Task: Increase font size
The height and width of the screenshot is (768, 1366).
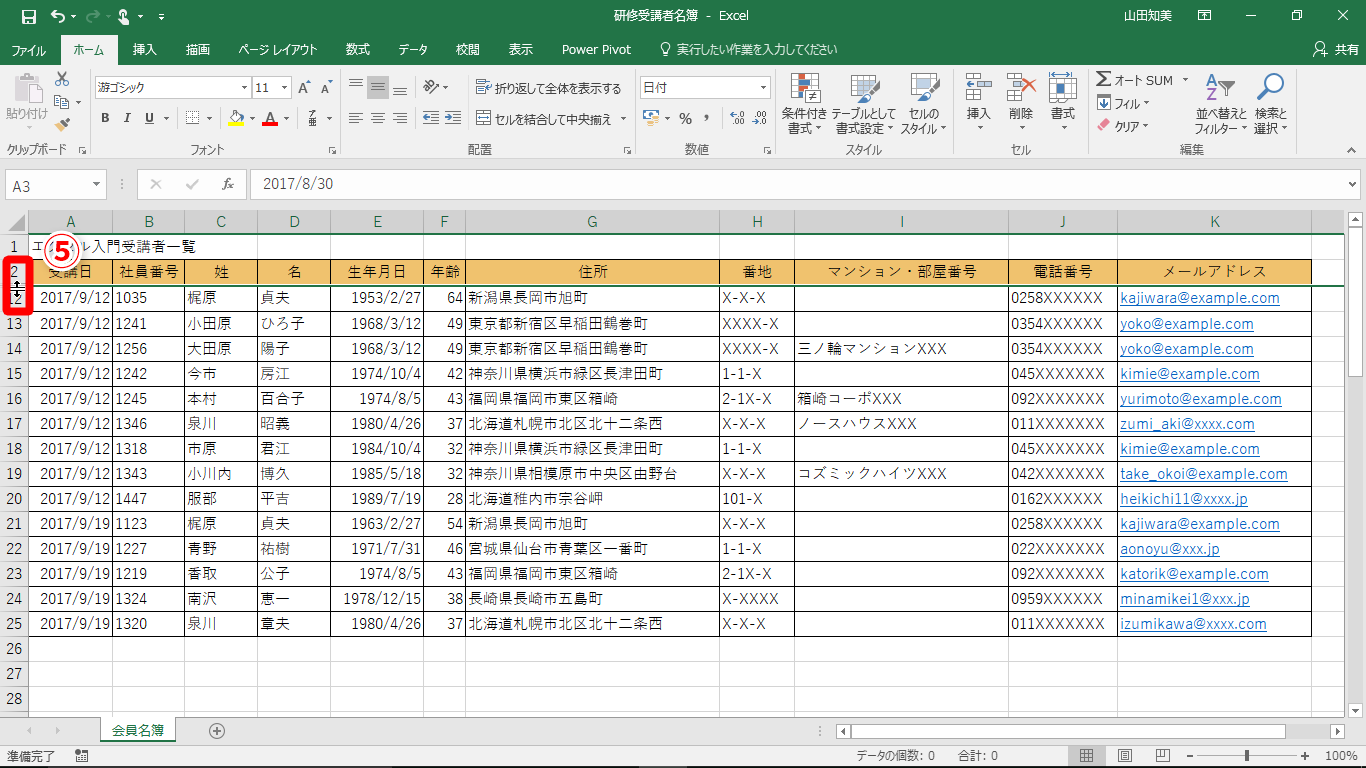Action: [305, 88]
